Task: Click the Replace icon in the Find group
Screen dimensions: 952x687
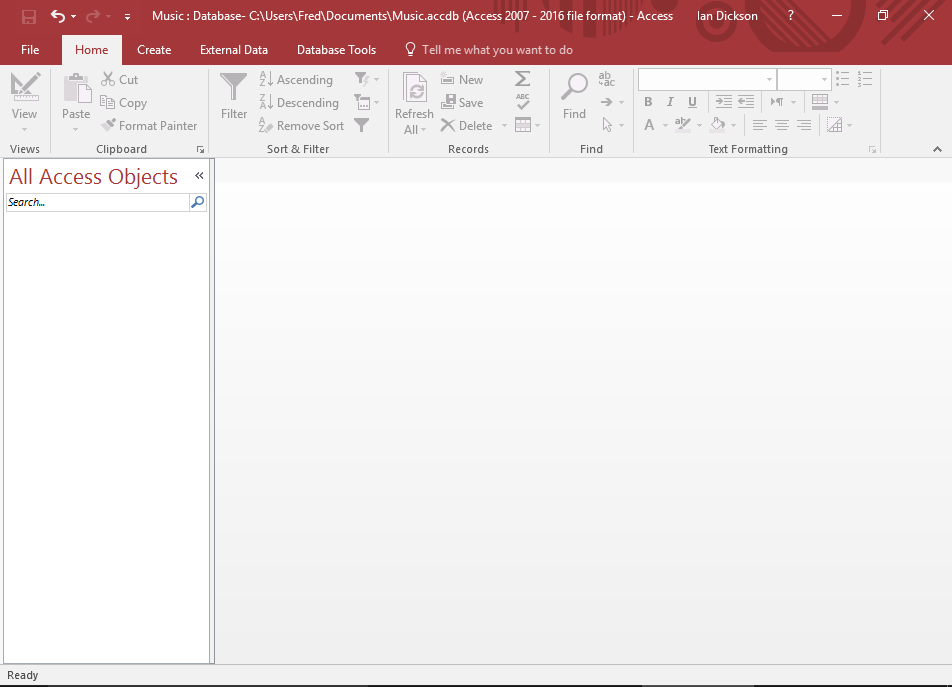Action: [x=607, y=79]
